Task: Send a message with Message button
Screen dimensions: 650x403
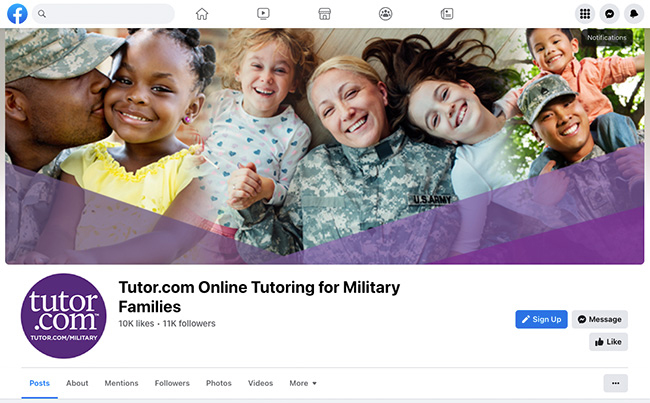Action: pyautogui.click(x=600, y=319)
